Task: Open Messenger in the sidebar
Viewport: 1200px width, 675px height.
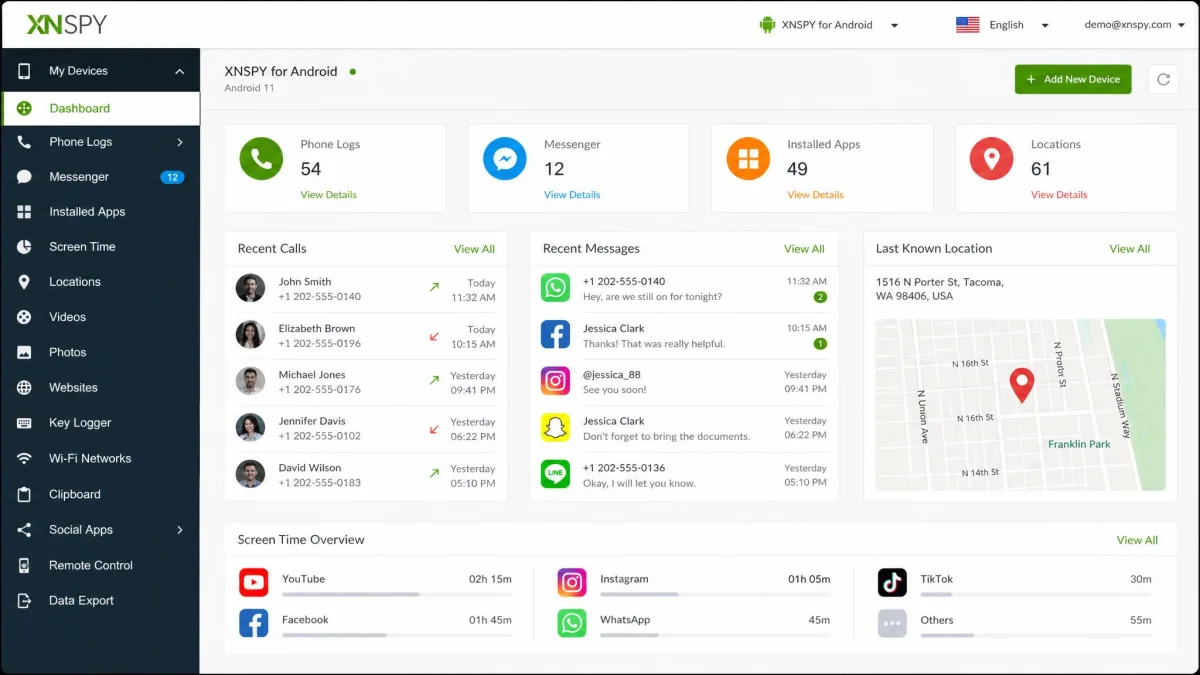Action: tap(100, 177)
